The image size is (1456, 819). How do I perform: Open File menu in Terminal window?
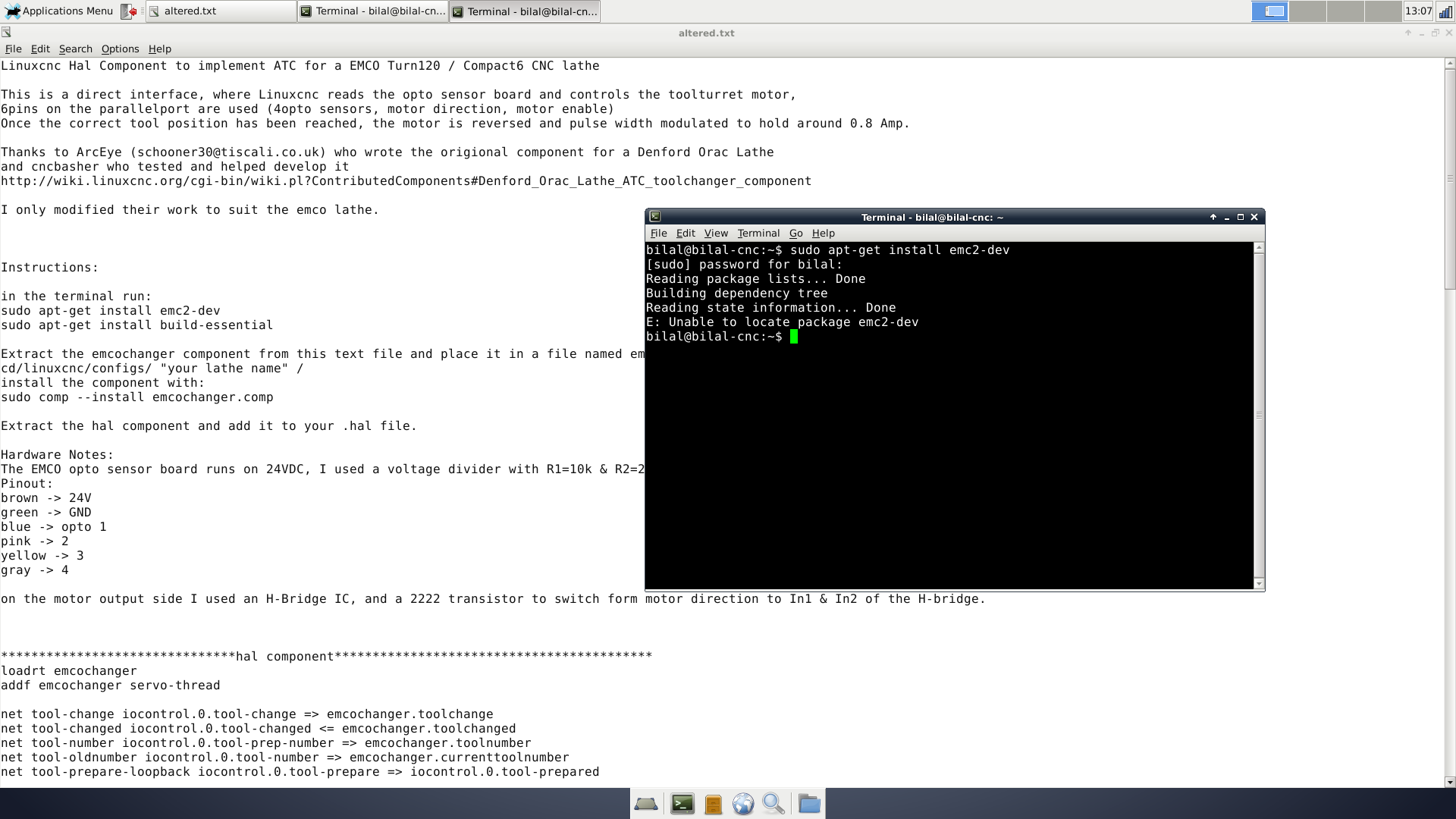(658, 233)
